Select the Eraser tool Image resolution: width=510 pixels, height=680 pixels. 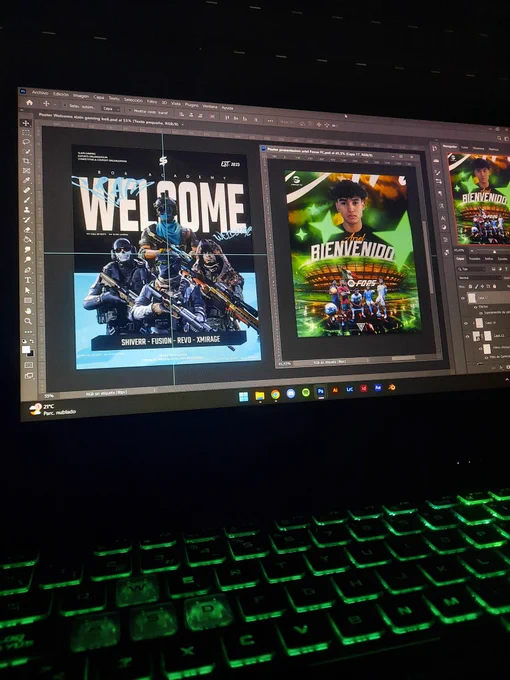[x=27, y=229]
